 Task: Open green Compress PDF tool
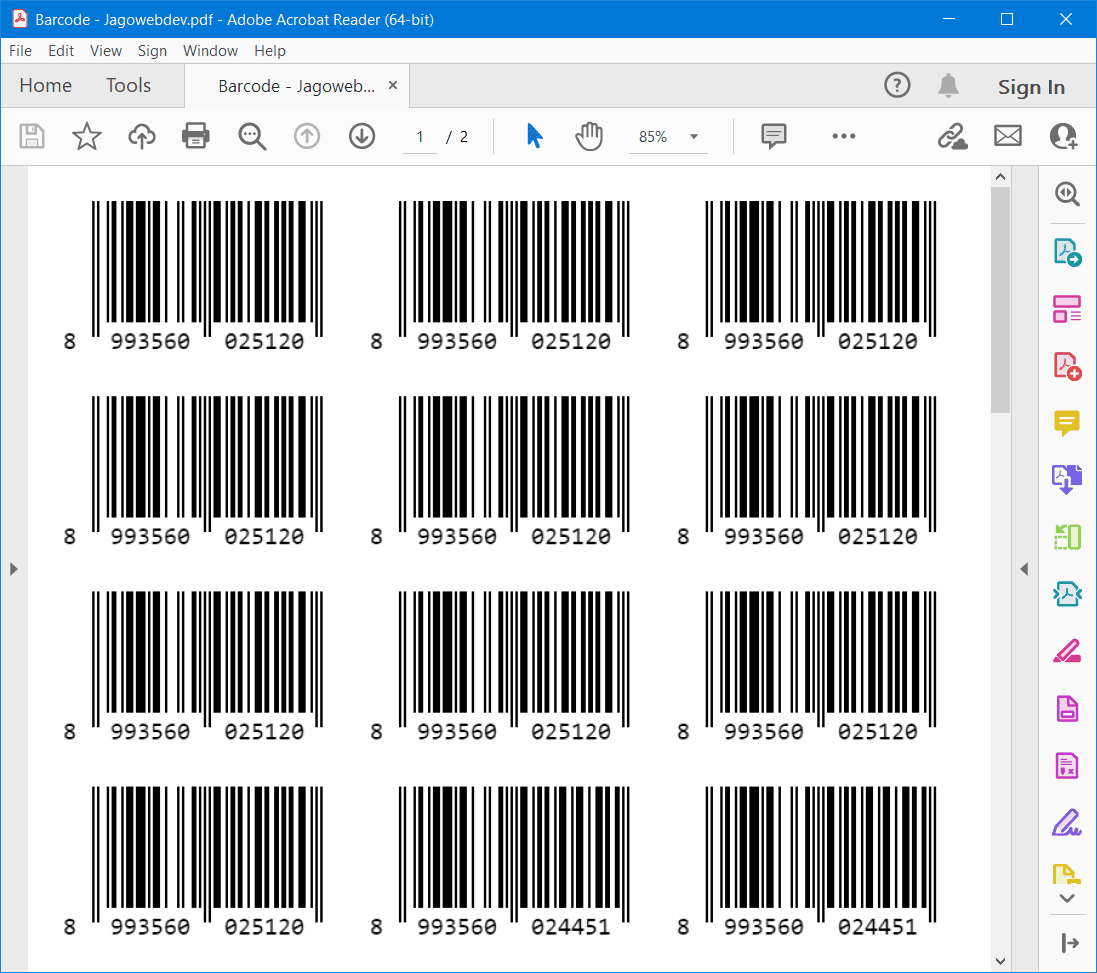tap(1067, 537)
